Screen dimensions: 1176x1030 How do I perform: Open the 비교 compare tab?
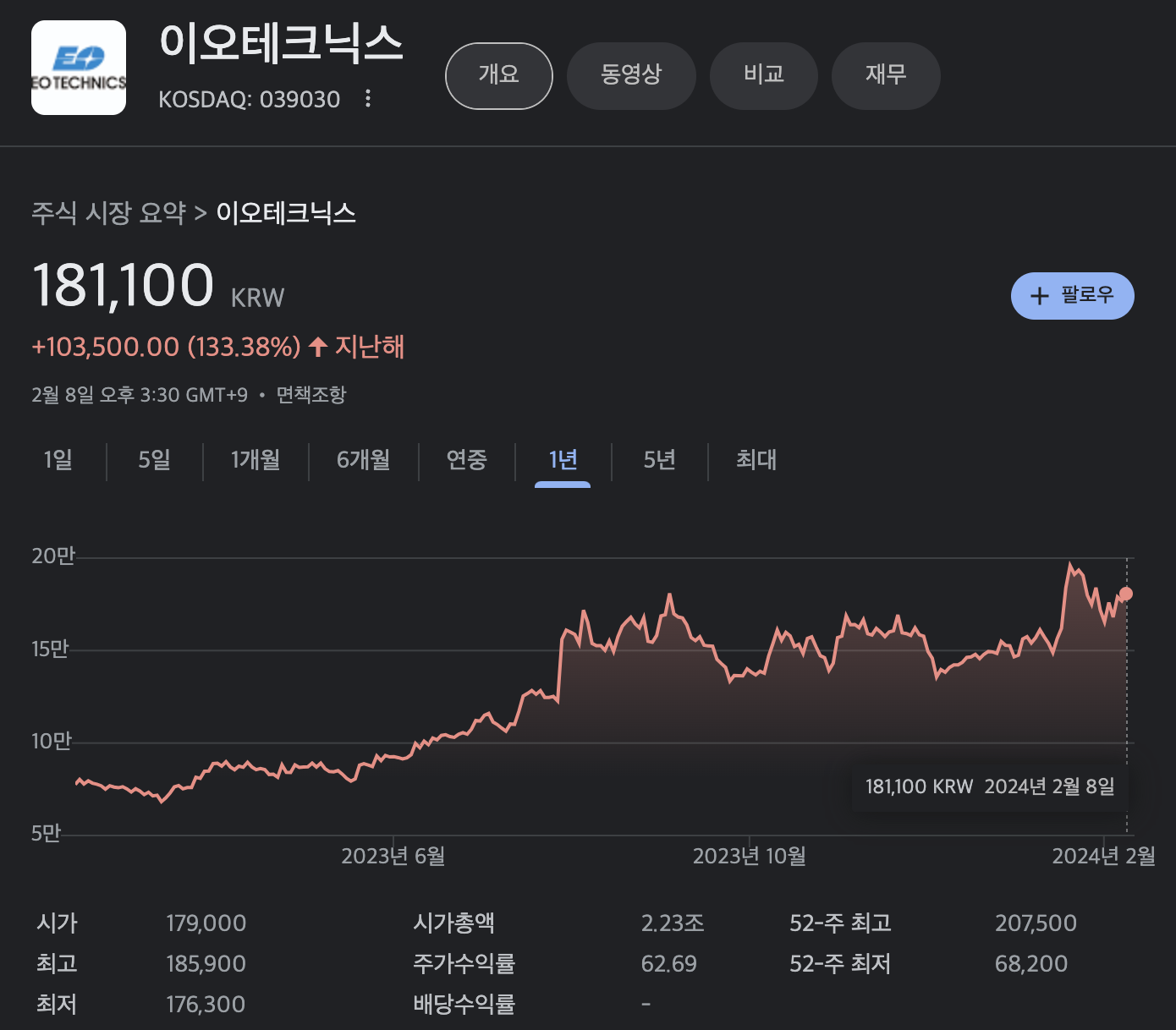click(x=764, y=76)
